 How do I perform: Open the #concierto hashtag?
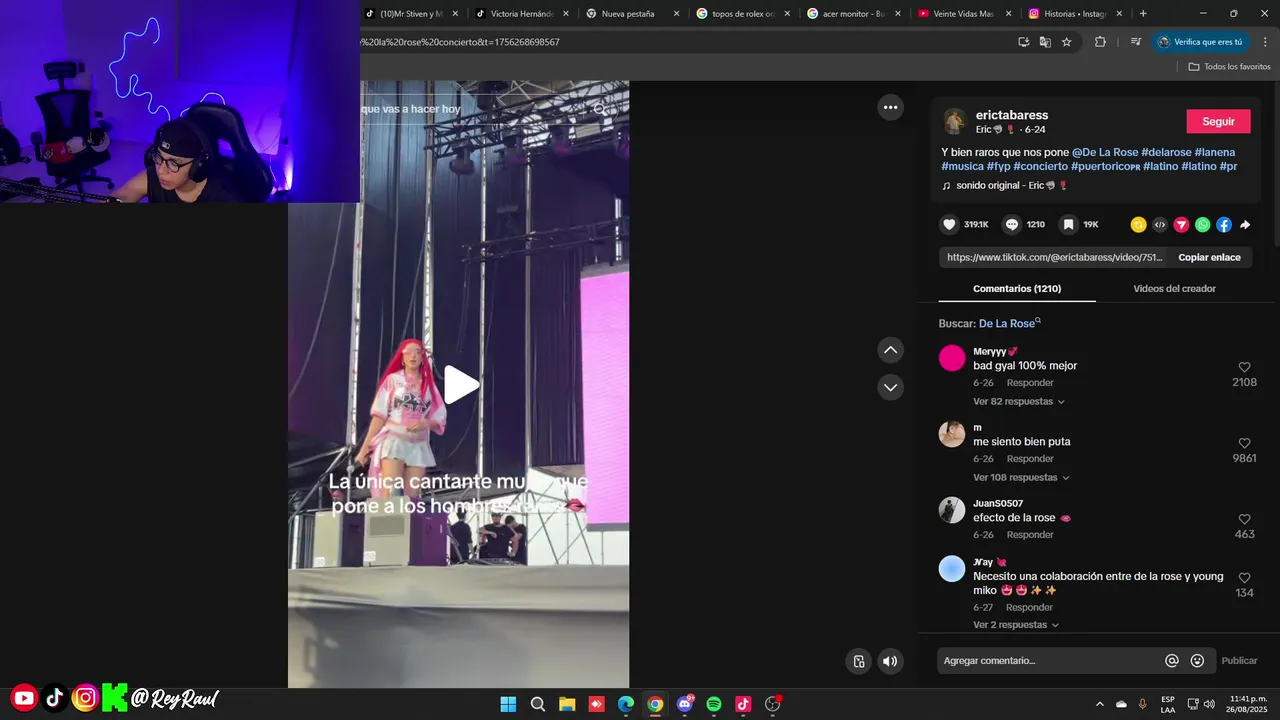pos(1040,166)
